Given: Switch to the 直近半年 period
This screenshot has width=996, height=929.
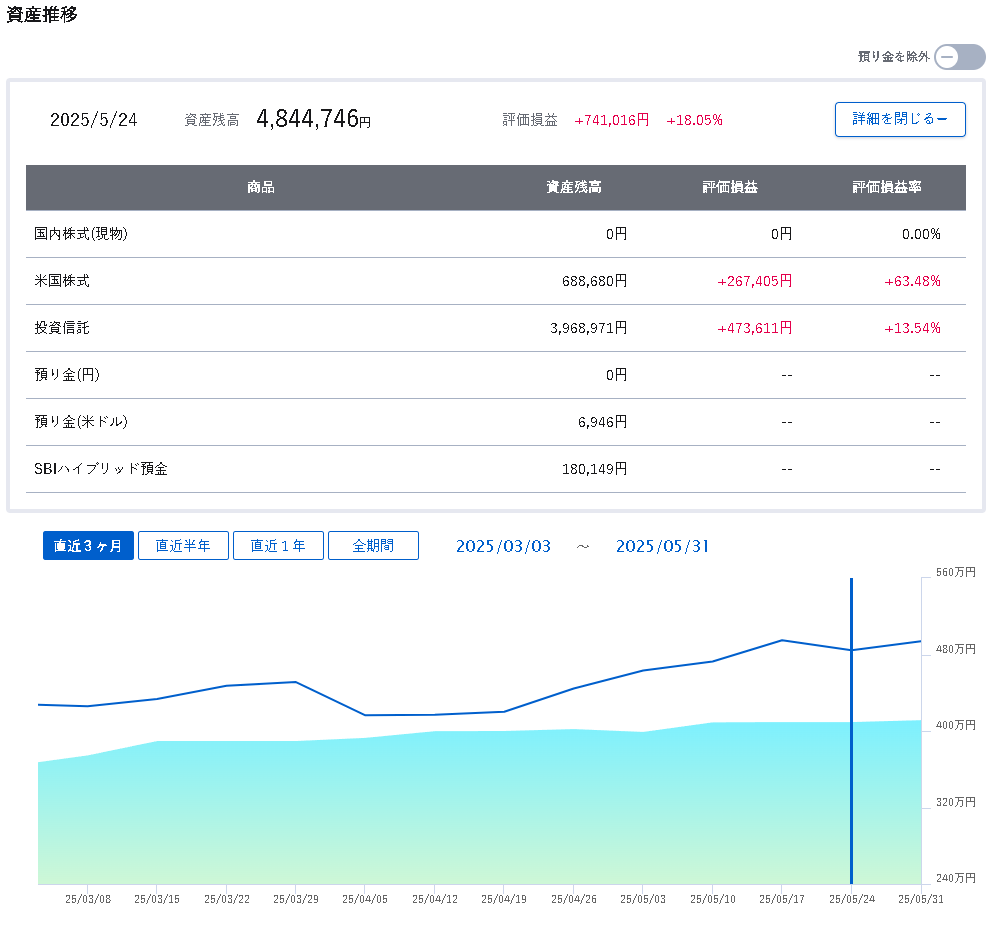Looking at the screenshot, I should [x=183, y=545].
